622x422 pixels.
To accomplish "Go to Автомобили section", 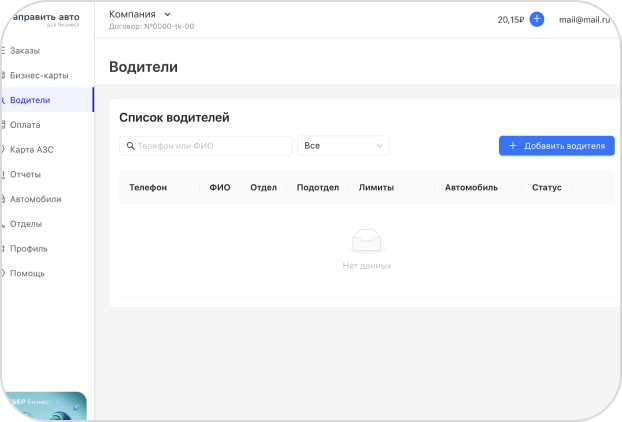I will 35,199.
